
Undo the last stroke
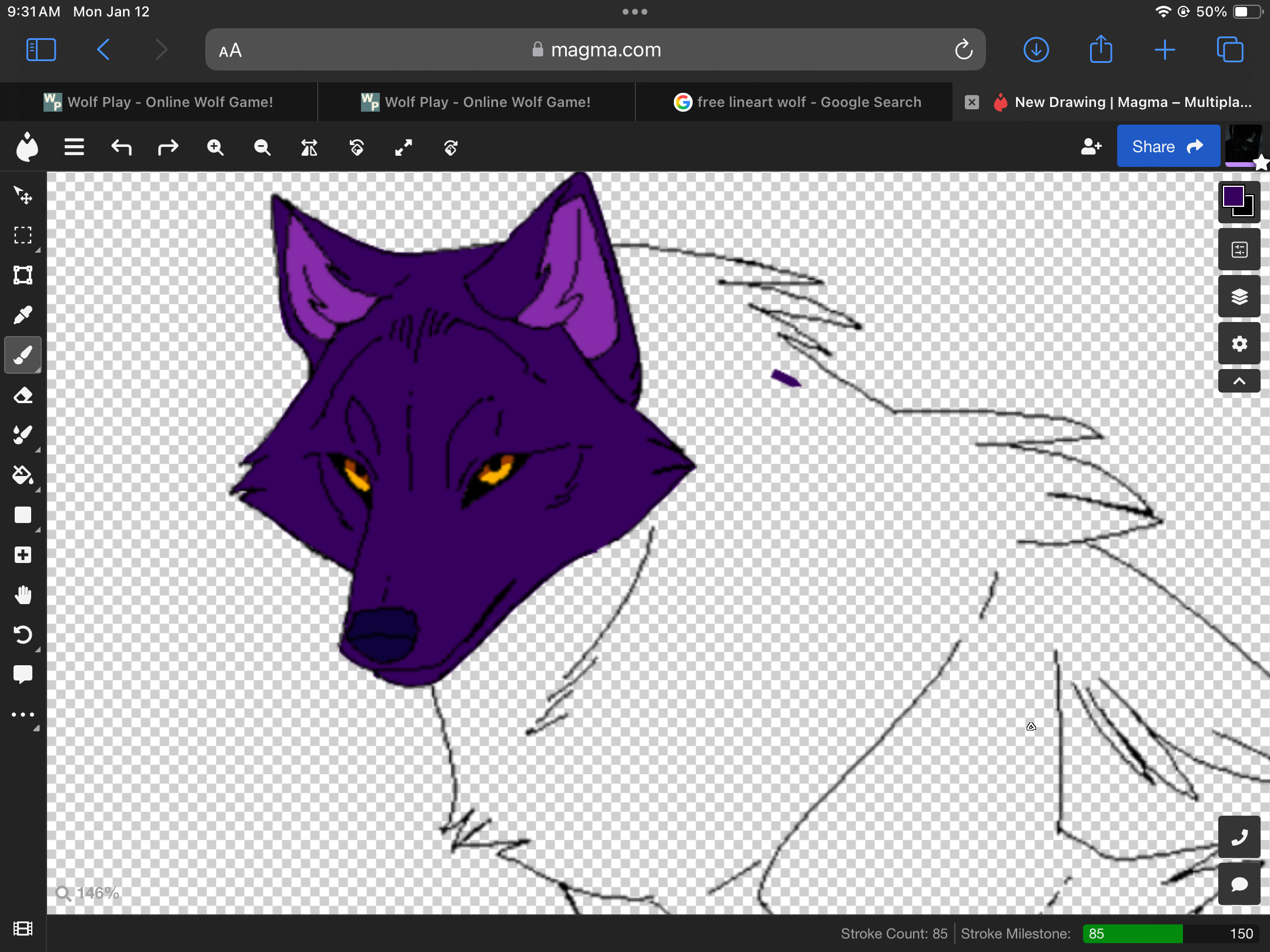pyautogui.click(x=121, y=148)
